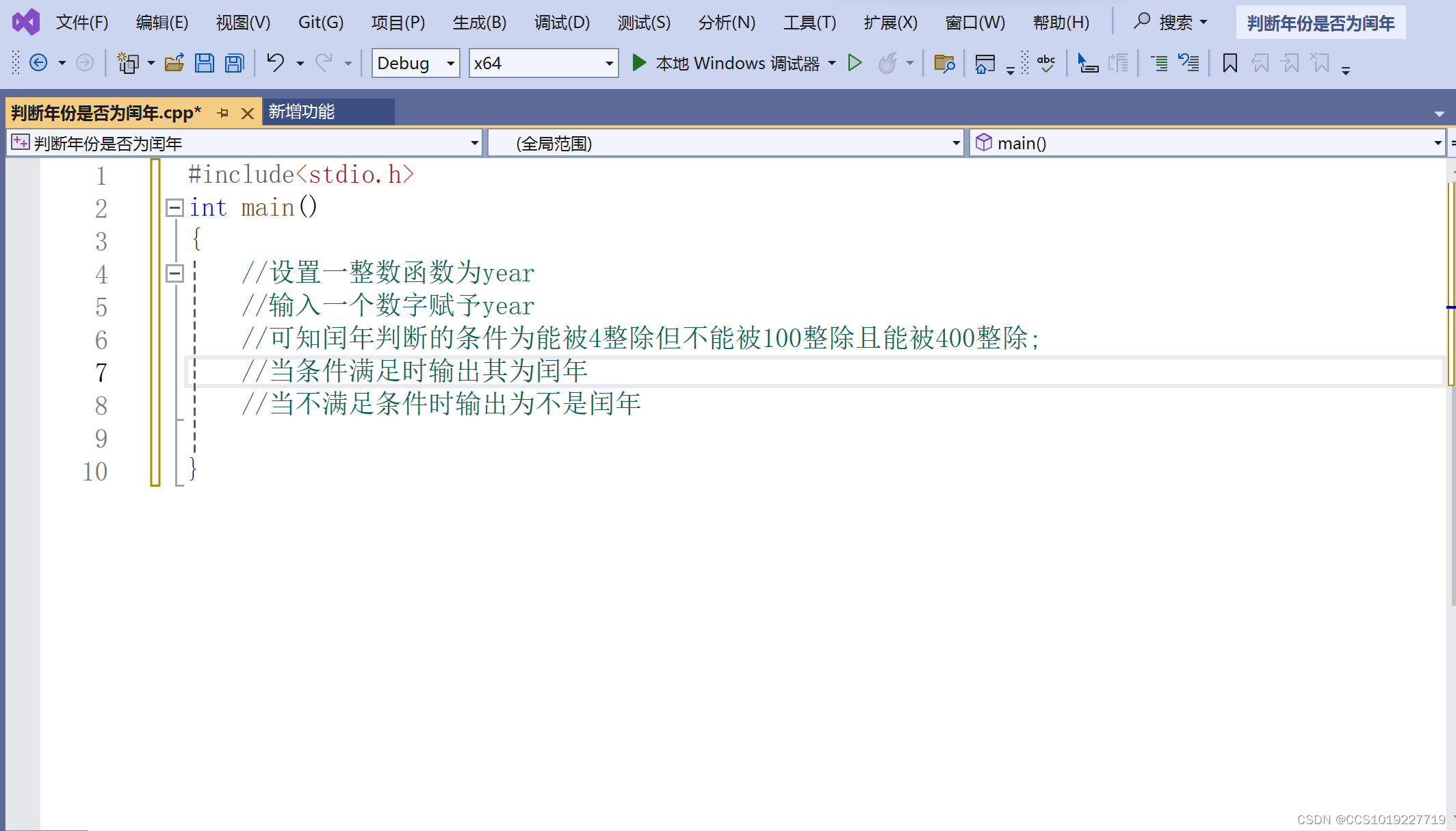Screen dimensions: 1456x831
Task: Open the 调试(D) menu
Action: (562, 23)
